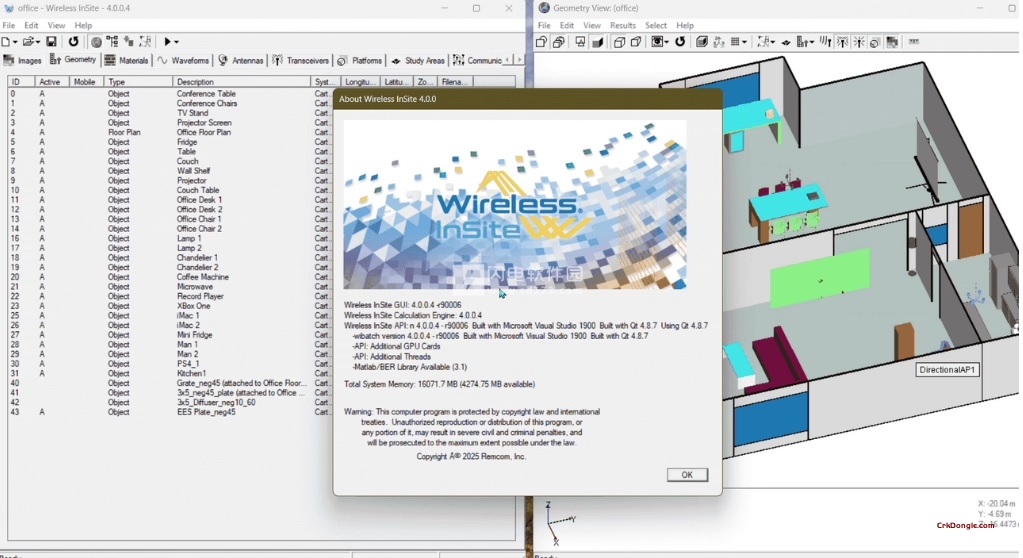Select the DirectionalAP1 label in Geometry View
This screenshot has height=558, width=1023.
click(x=947, y=369)
